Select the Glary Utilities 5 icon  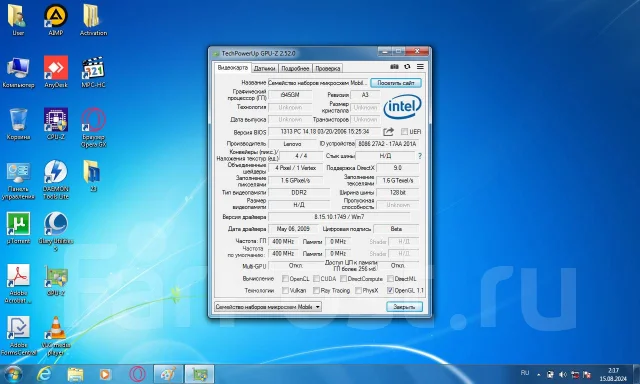(x=56, y=232)
